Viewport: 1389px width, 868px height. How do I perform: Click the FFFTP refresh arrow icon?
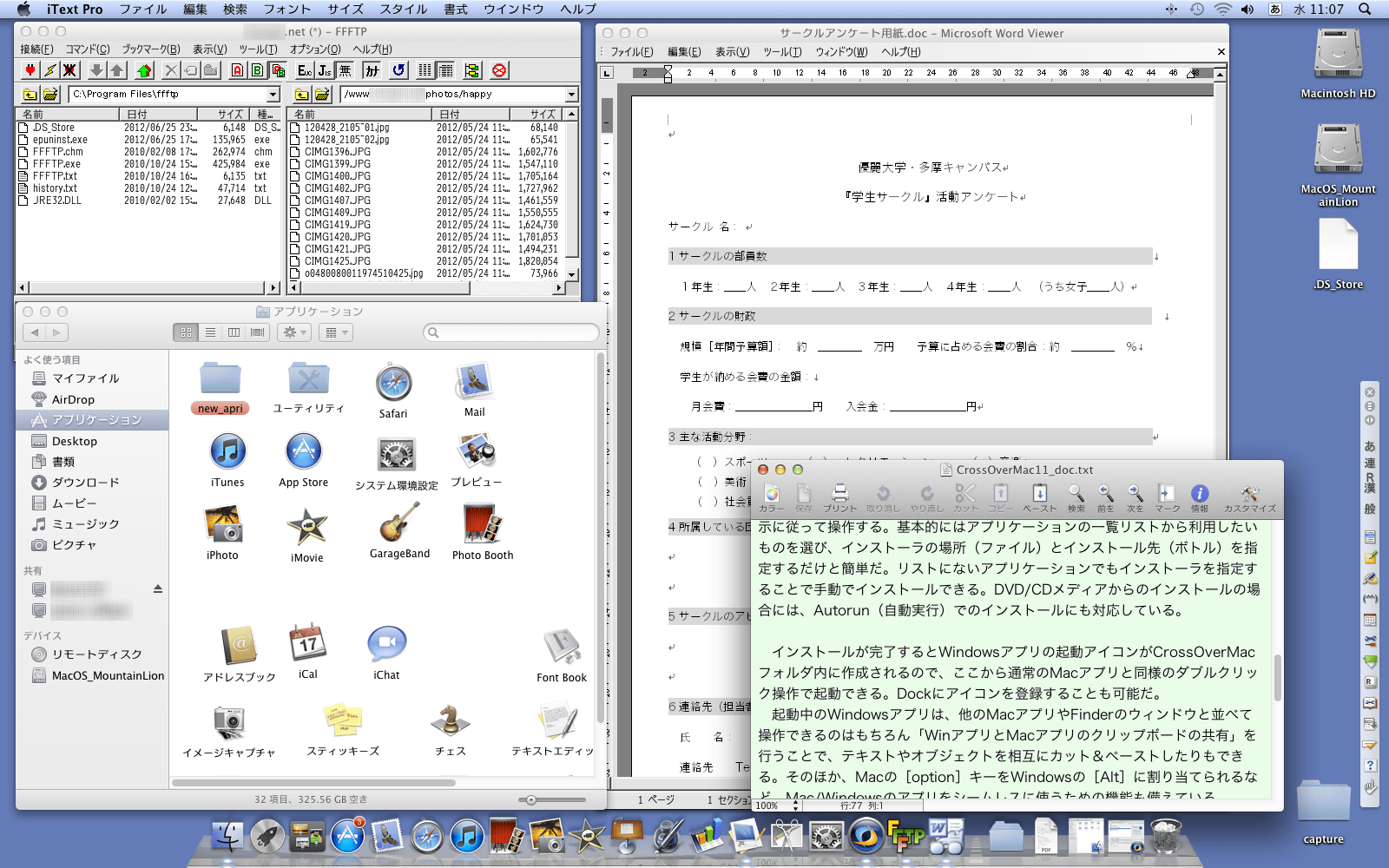point(398,70)
